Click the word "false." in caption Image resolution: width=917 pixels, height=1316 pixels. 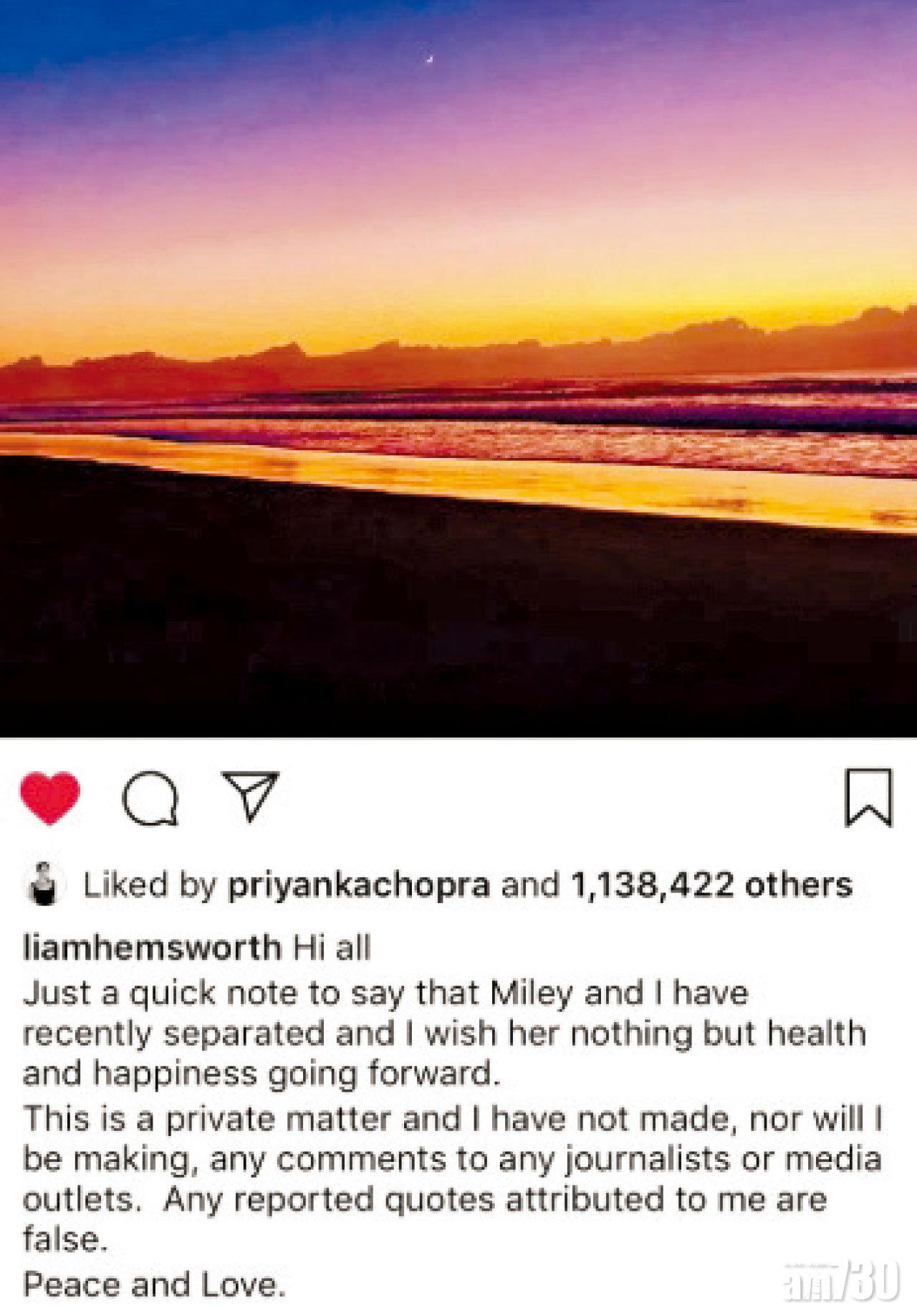click(65, 1239)
